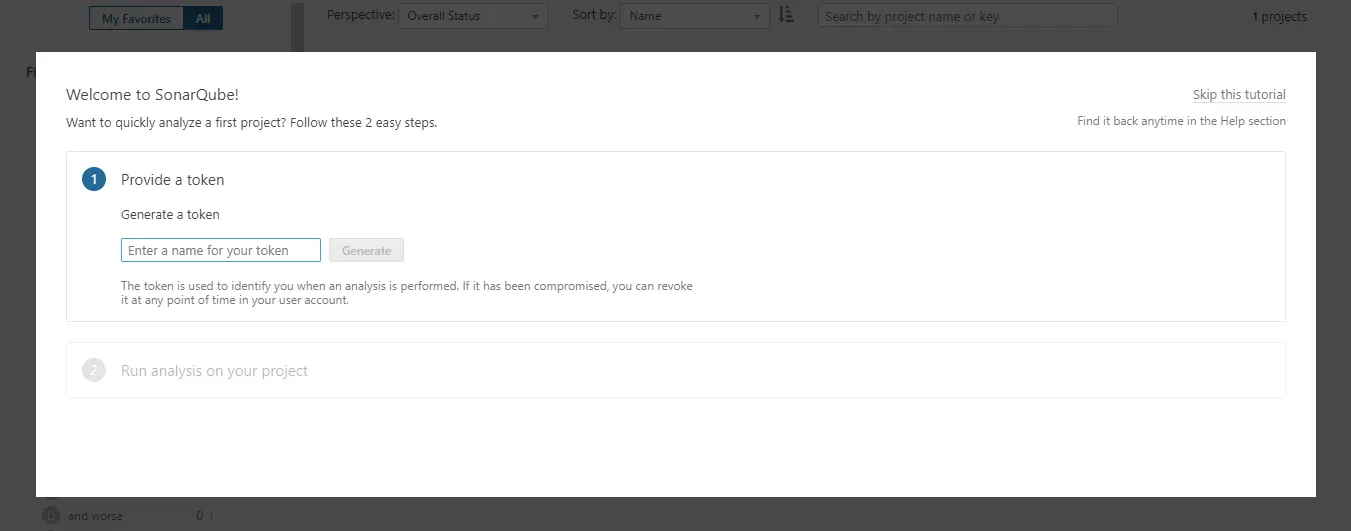The width and height of the screenshot is (1351, 531).
Task: Click 'Find it back anytime in the Help section'
Action: pos(1181,121)
